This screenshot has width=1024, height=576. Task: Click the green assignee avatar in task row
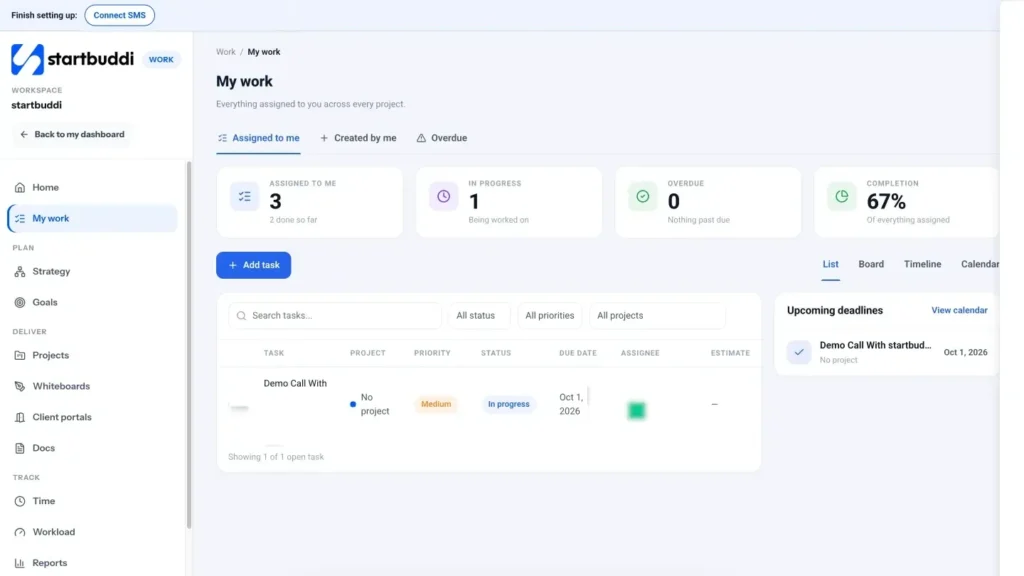click(636, 410)
